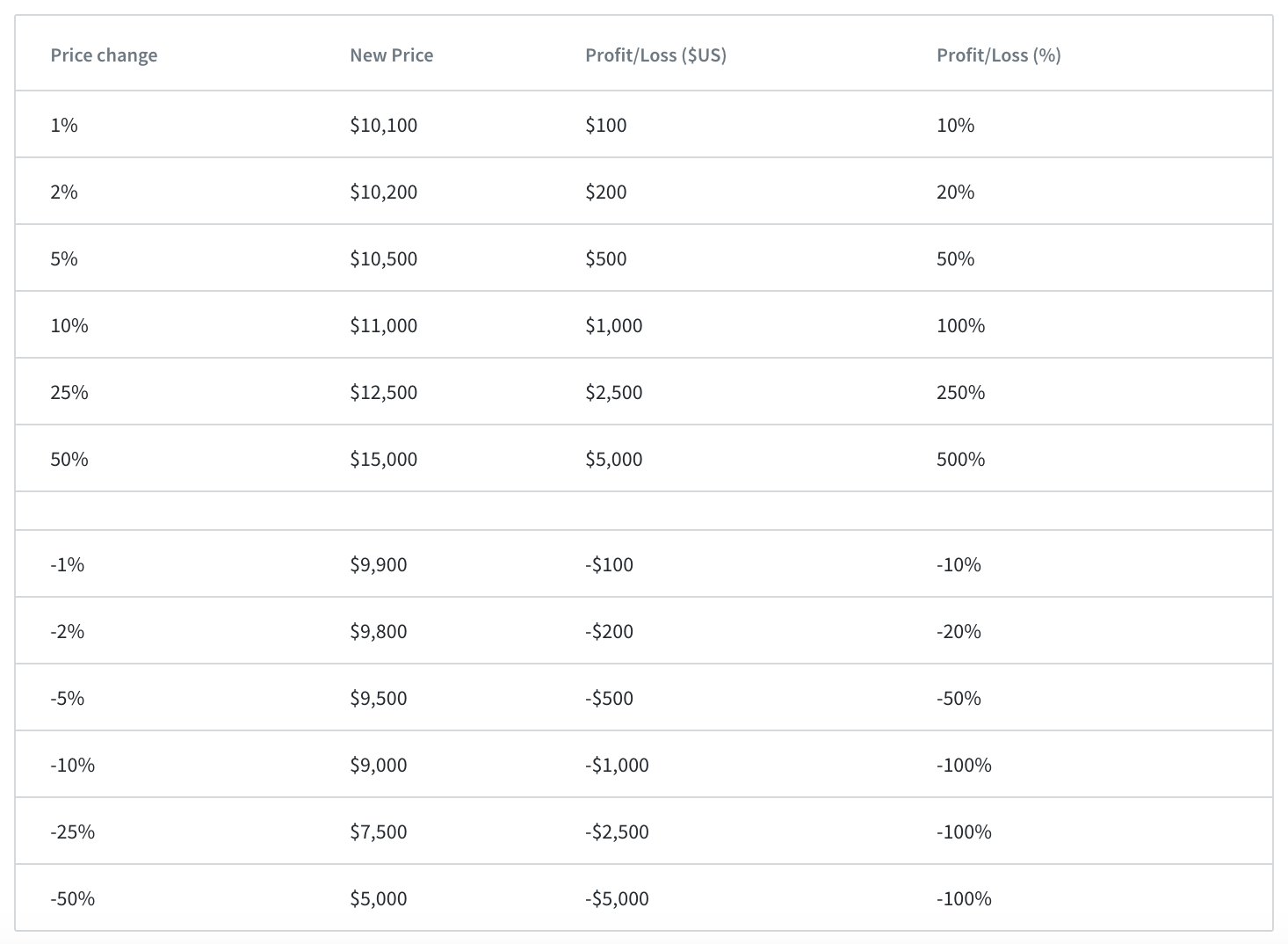Click the -50% profit/loss percentage cell

[959, 699]
